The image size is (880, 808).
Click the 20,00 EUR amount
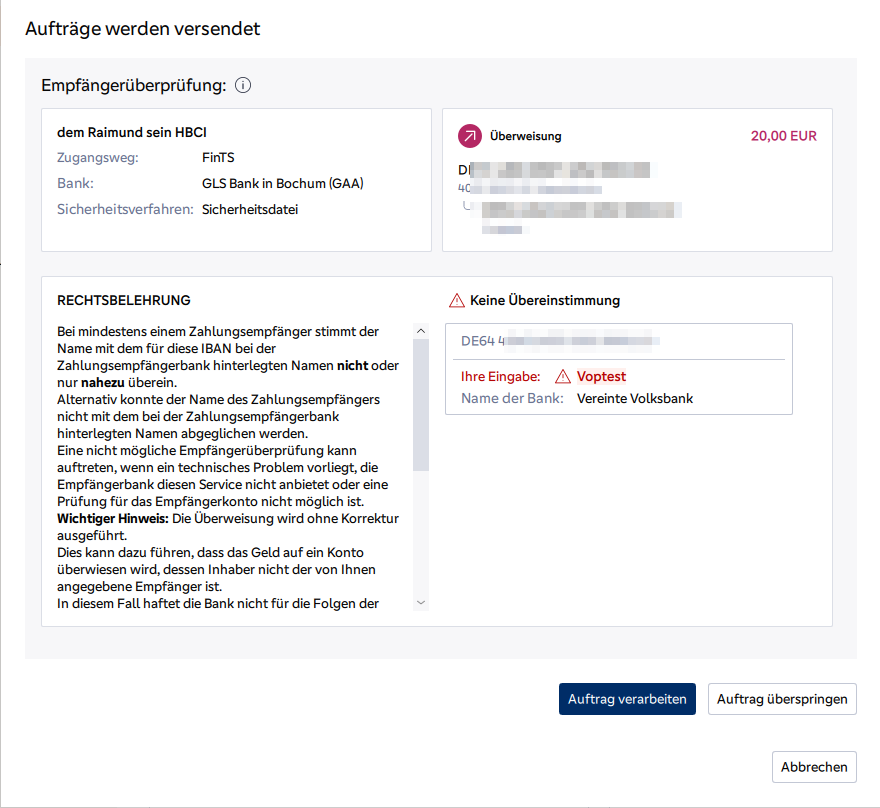click(783, 136)
